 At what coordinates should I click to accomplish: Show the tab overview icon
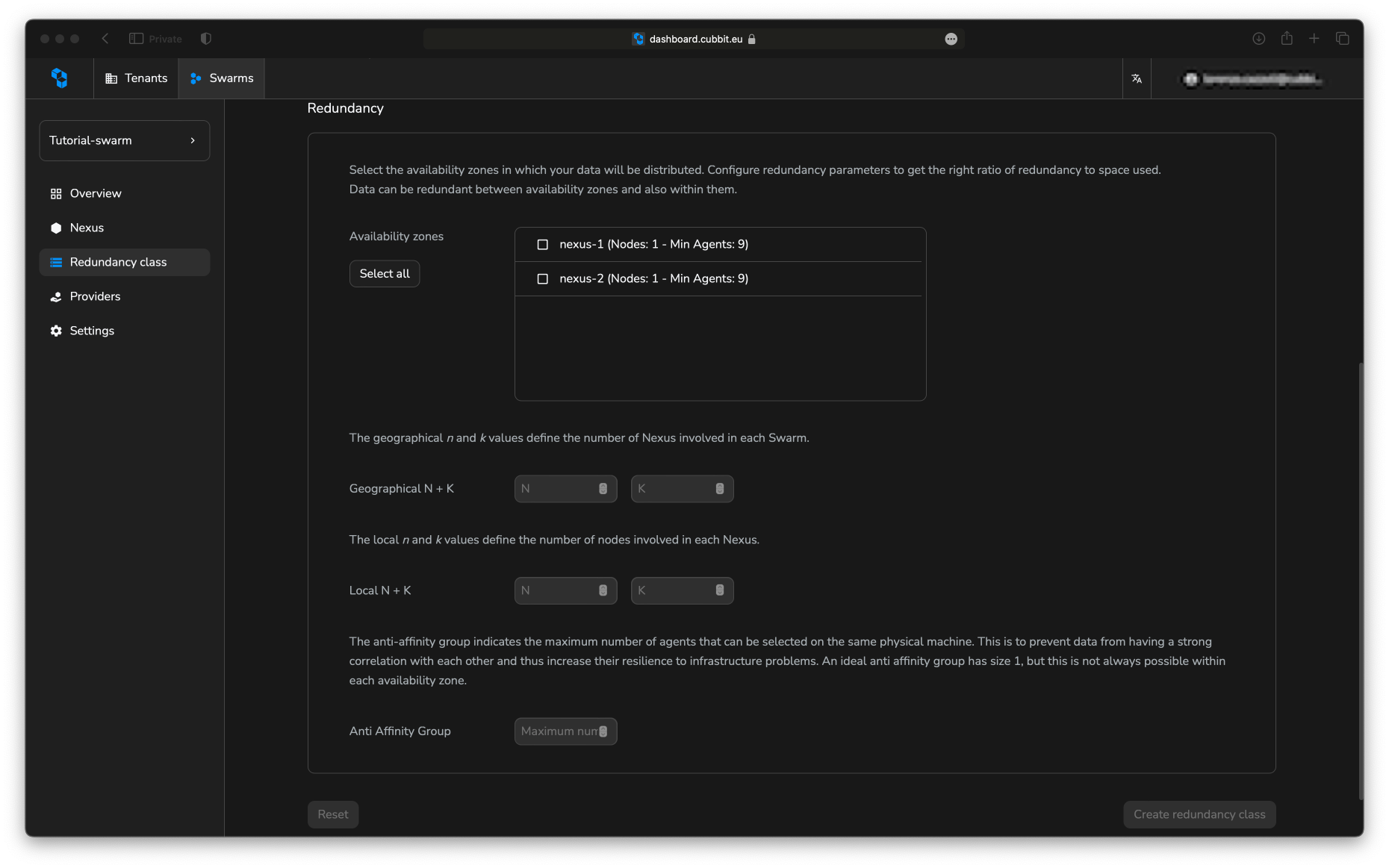1343,39
